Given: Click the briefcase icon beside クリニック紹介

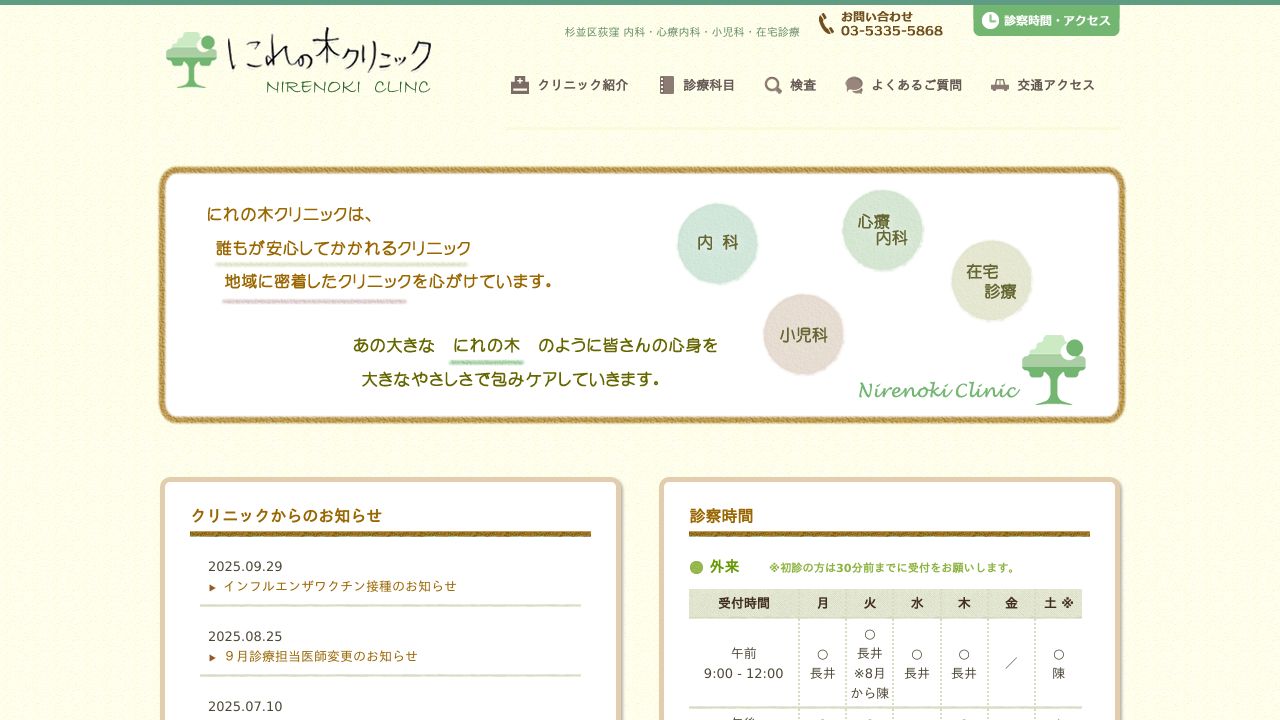Looking at the screenshot, I should coord(519,85).
